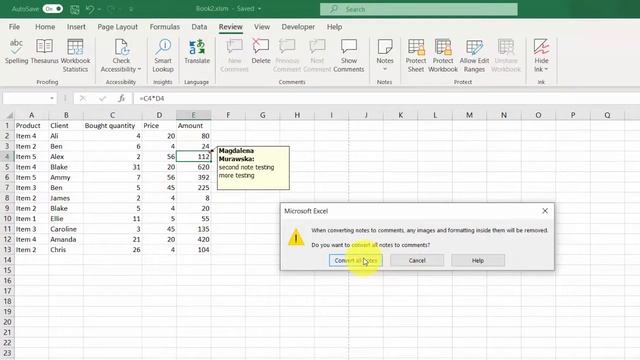The height and width of the screenshot is (360, 640).
Task: Select the cell containing 'Amanda'
Action: click(66, 239)
